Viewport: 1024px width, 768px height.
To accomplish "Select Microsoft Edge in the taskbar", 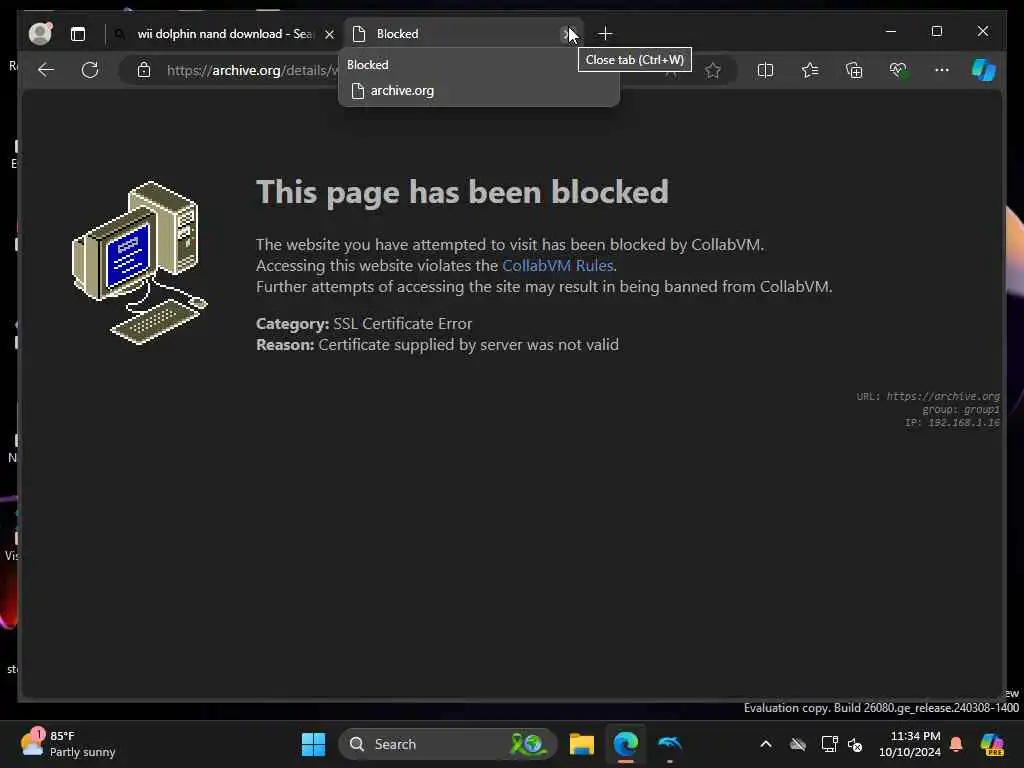I will coord(626,744).
